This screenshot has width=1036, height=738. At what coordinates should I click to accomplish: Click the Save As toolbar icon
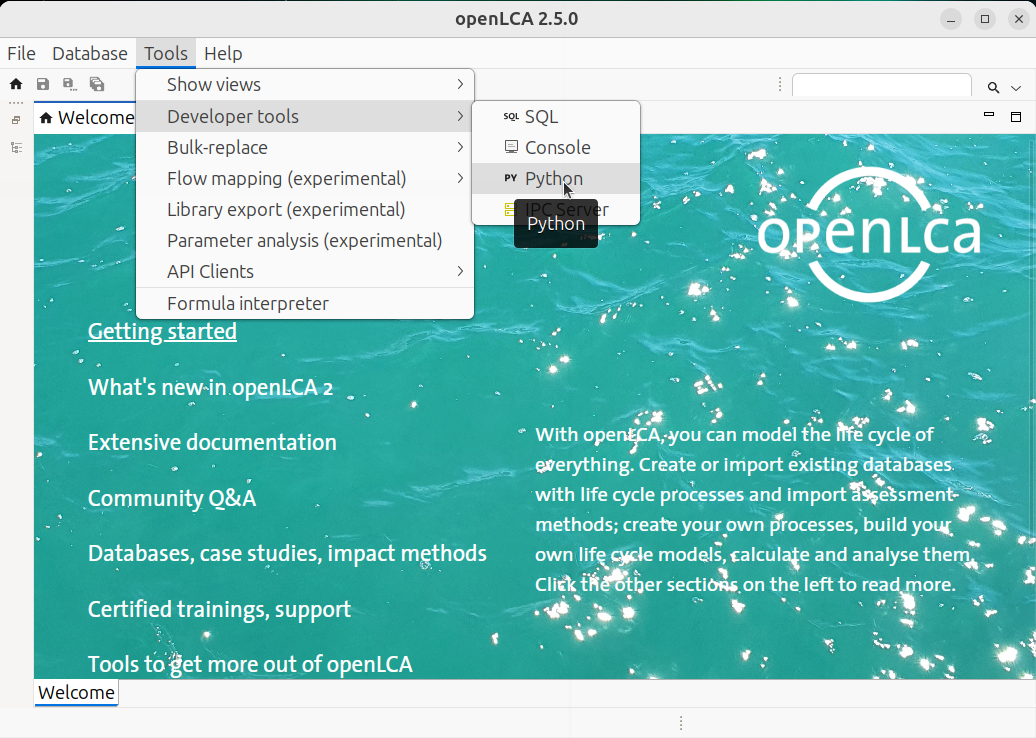(x=69, y=84)
